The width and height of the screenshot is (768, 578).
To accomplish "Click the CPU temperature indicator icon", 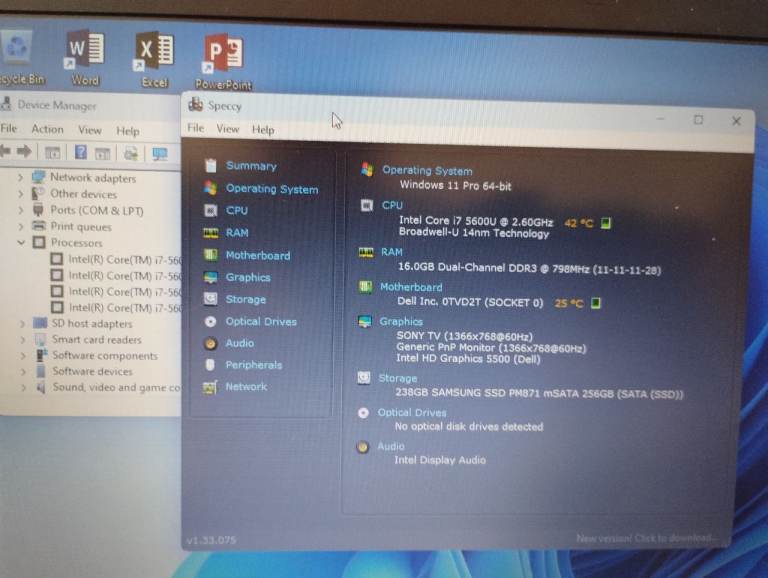I will pyautogui.click(x=606, y=223).
